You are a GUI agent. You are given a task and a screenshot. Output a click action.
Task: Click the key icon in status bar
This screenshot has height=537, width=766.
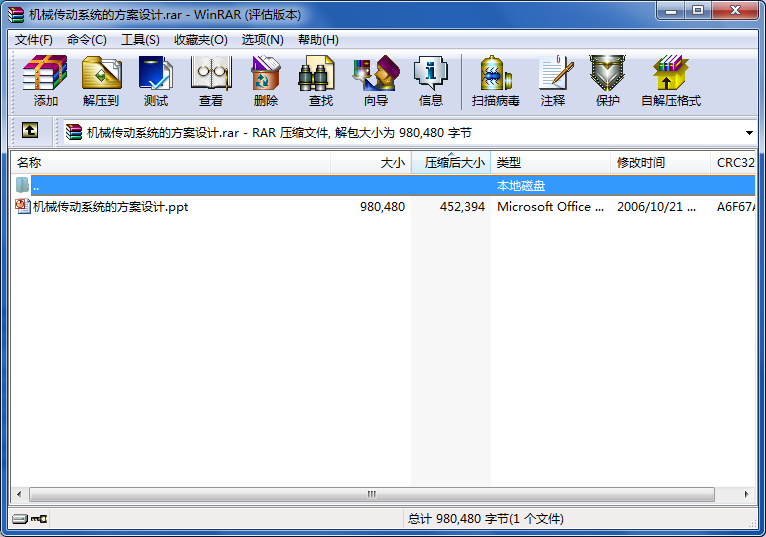click(x=39, y=518)
